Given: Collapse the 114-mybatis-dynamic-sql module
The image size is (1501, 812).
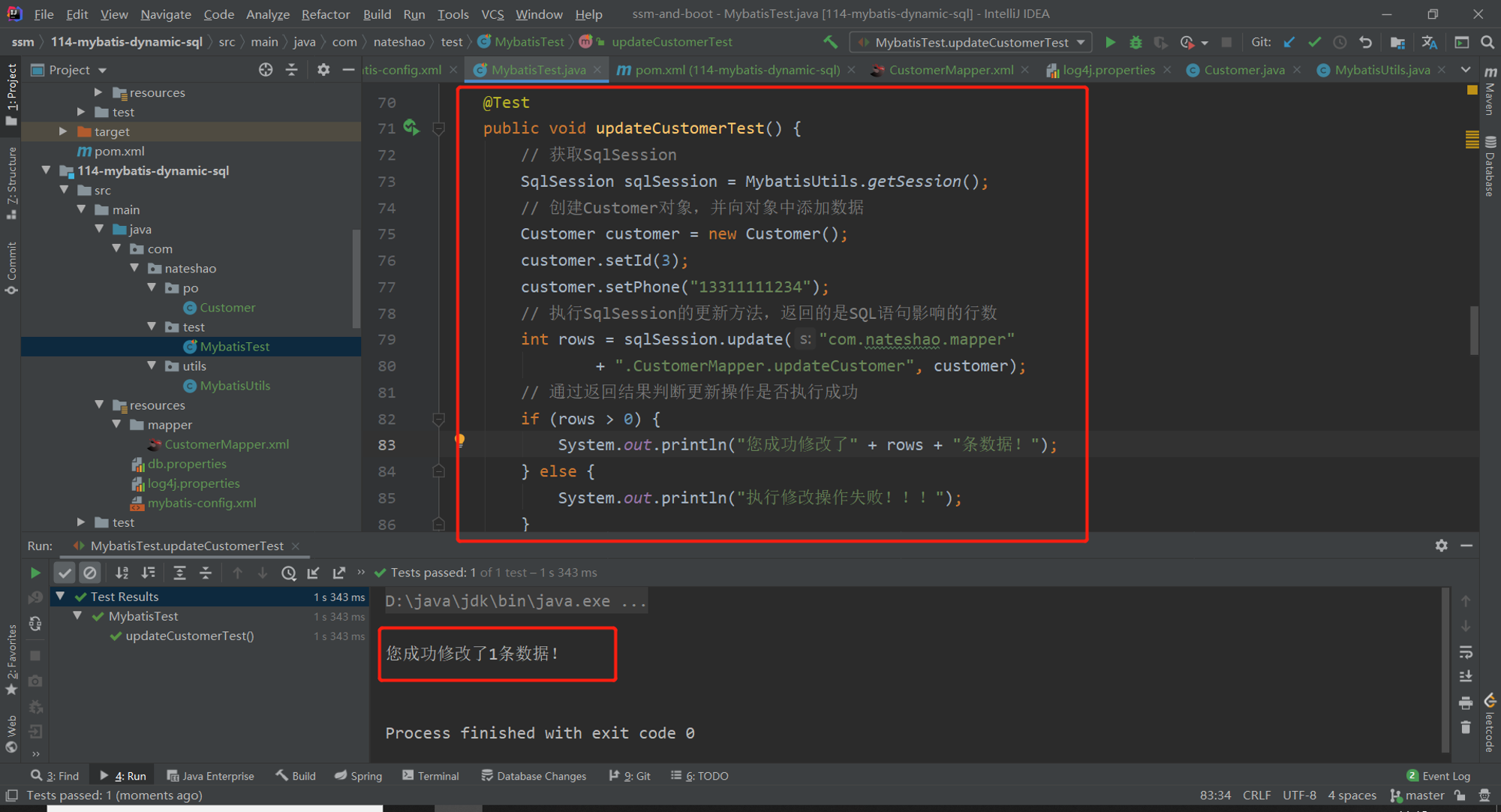Looking at the screenshot, I should pyautogui.click(x=46, y=170).
